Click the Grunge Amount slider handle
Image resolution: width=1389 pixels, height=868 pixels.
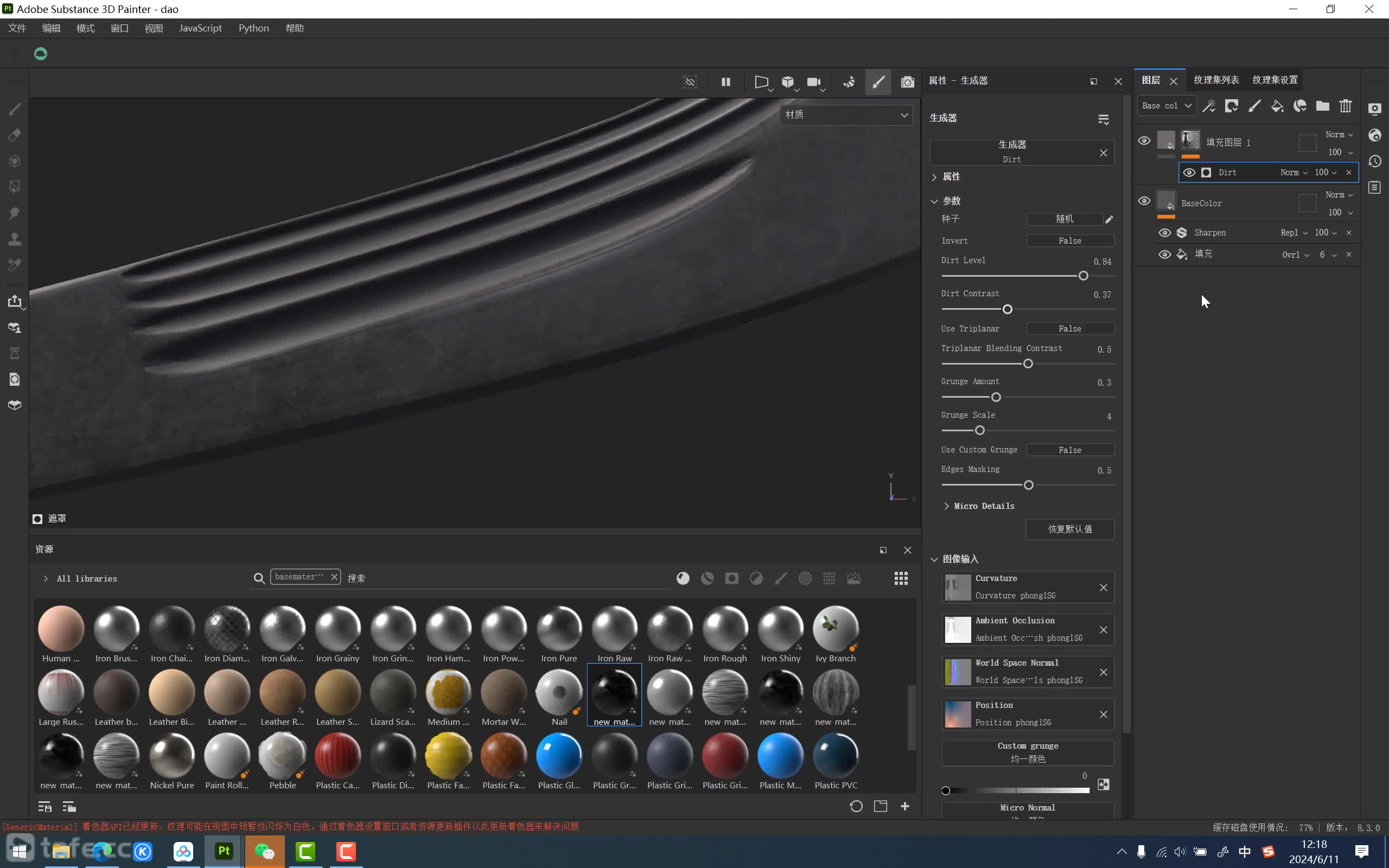click(996, 397)
